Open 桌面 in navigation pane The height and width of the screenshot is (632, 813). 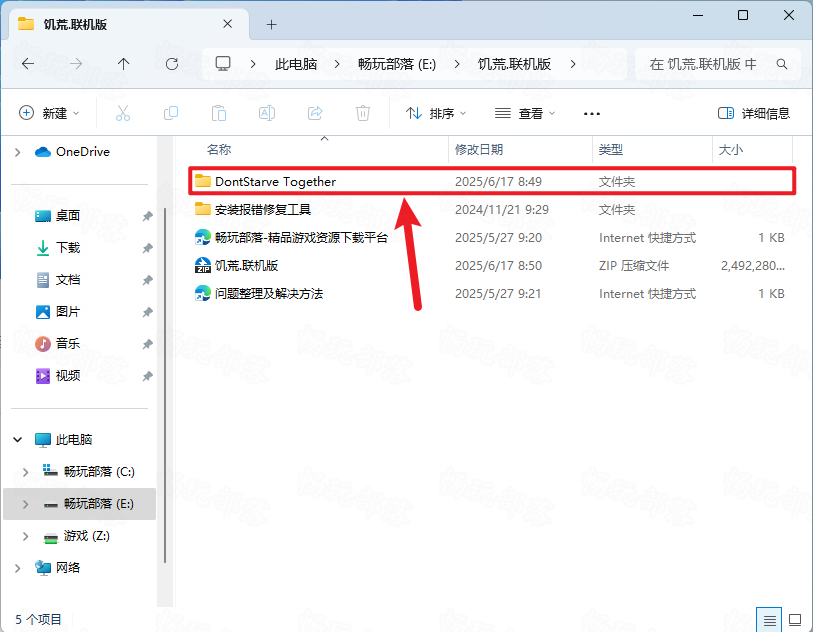(67, 216)
